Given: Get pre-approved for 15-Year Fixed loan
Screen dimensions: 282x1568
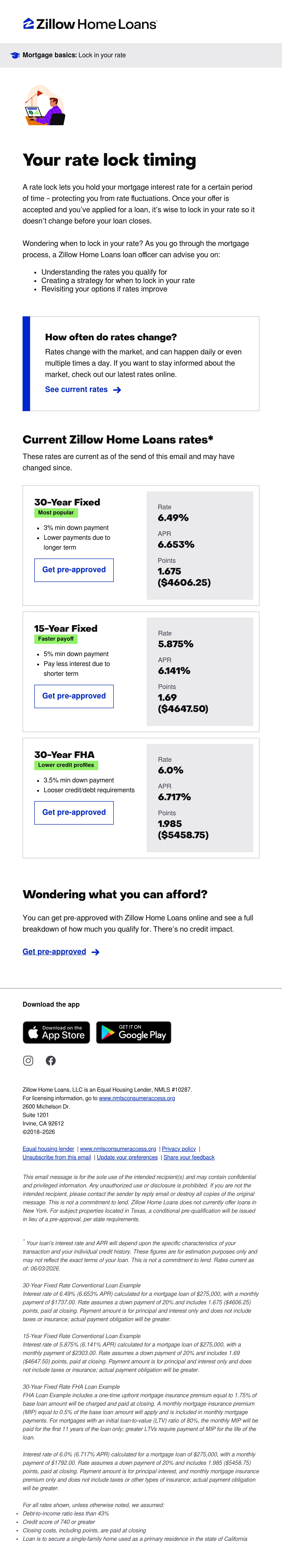Looking at the screenshot, I should 74,696.
